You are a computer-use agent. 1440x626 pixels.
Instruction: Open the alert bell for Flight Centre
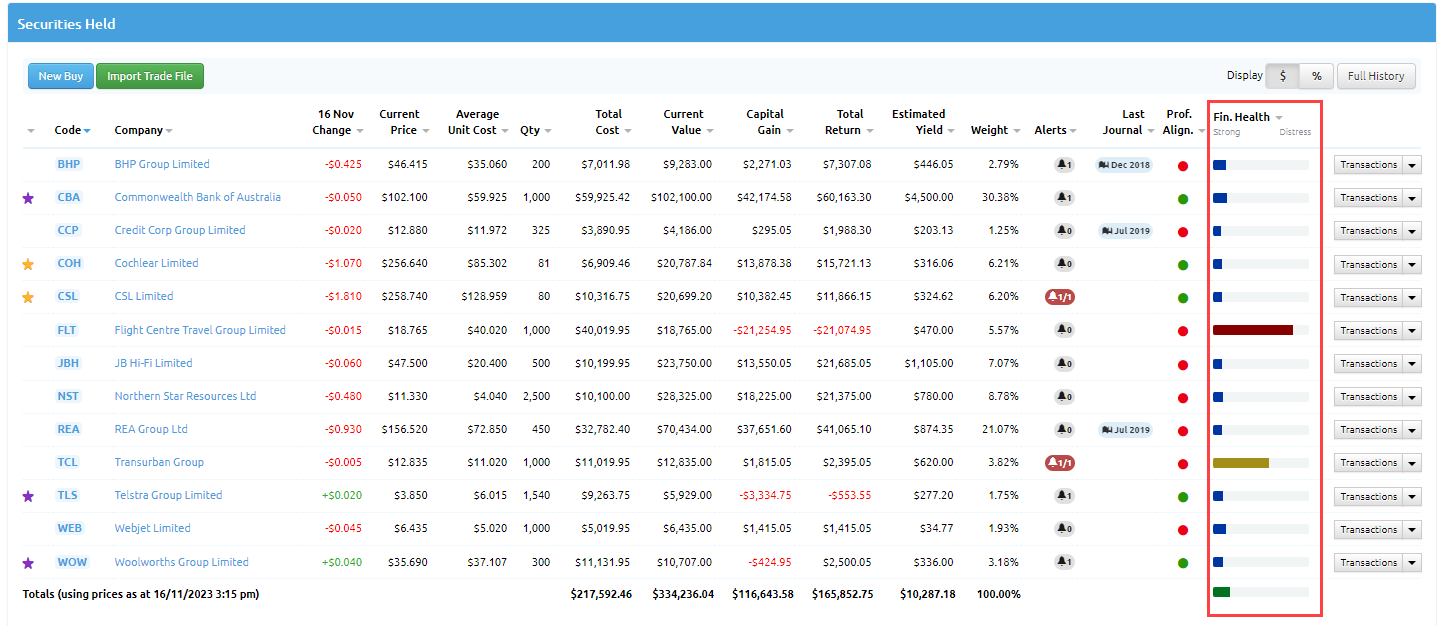click(1064, 330)
